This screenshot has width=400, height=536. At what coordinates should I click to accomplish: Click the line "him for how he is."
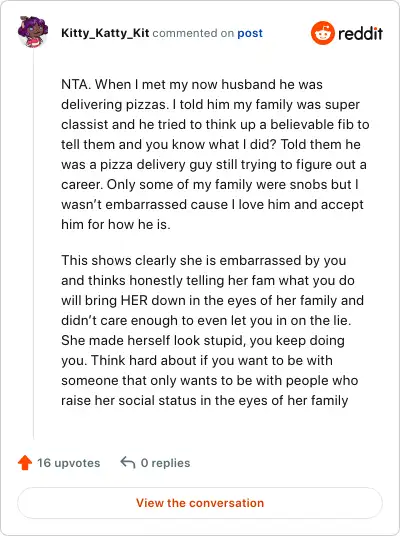pos(116,225)
